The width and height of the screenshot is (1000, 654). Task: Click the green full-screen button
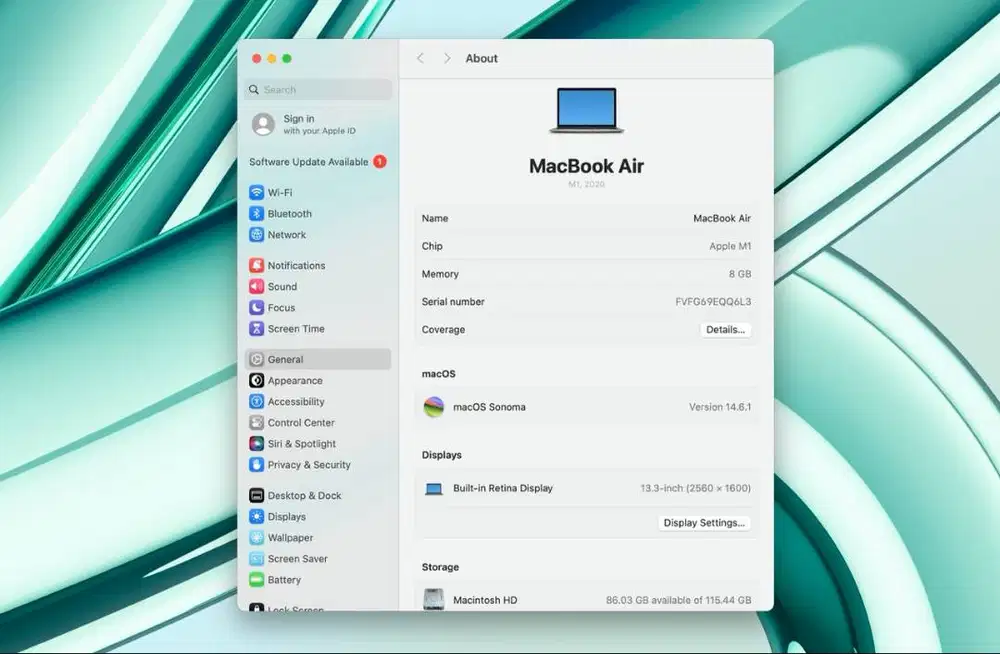click(x=287, y=59)
